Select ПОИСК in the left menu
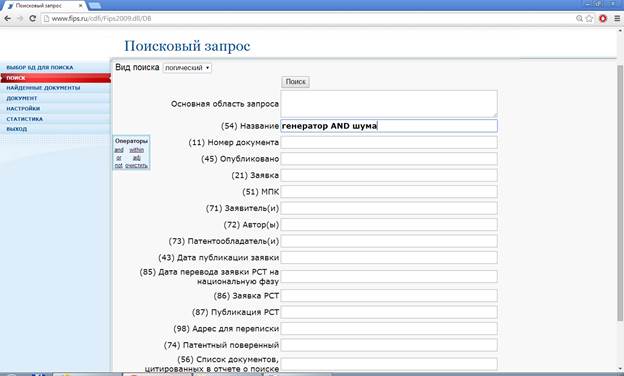 (x=55, y=78)
